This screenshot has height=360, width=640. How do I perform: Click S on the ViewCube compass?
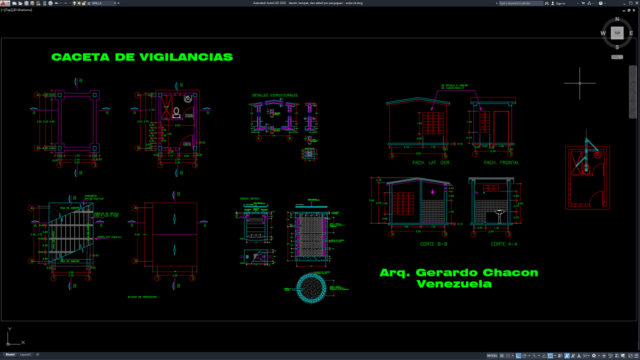(617, 47)
